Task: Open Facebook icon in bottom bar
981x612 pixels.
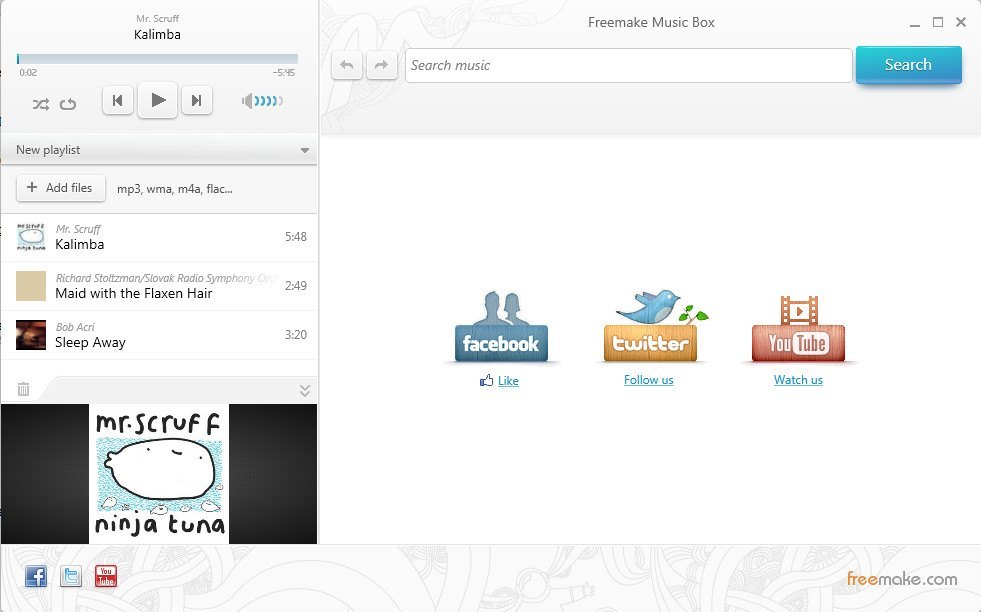Action: coord(36,576)
